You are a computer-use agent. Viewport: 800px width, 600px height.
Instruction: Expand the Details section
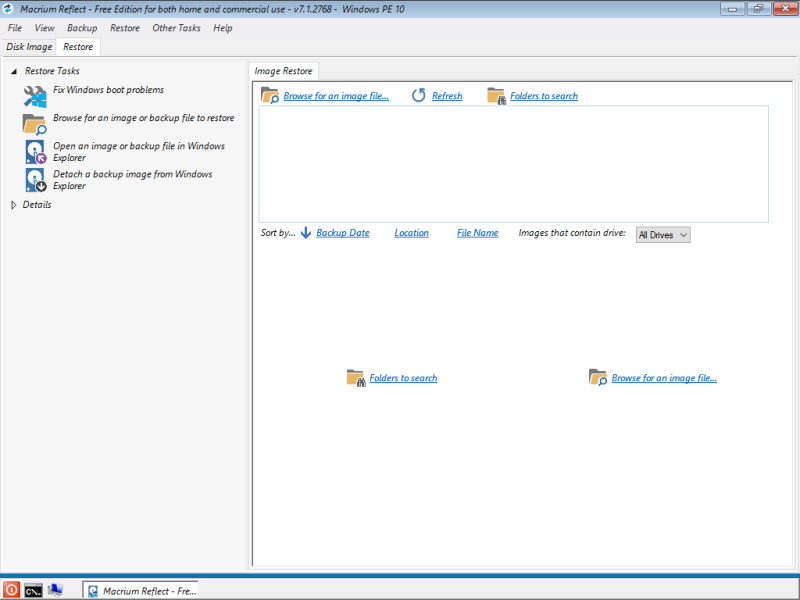pos(14,205)
